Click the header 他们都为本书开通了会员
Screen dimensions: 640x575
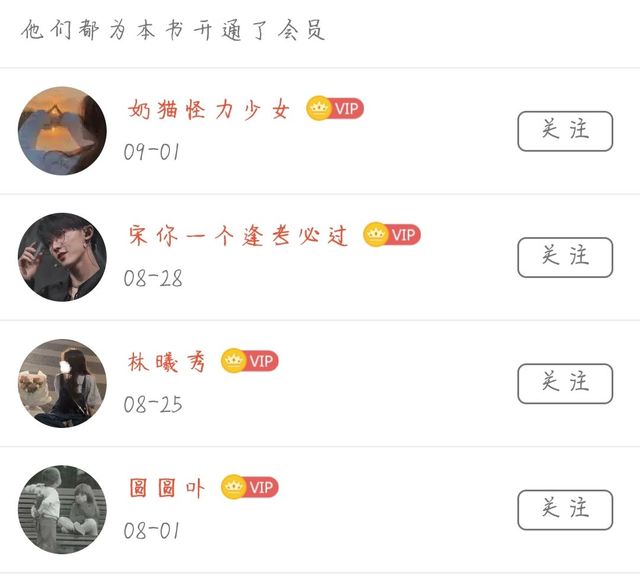click(174, 30)
